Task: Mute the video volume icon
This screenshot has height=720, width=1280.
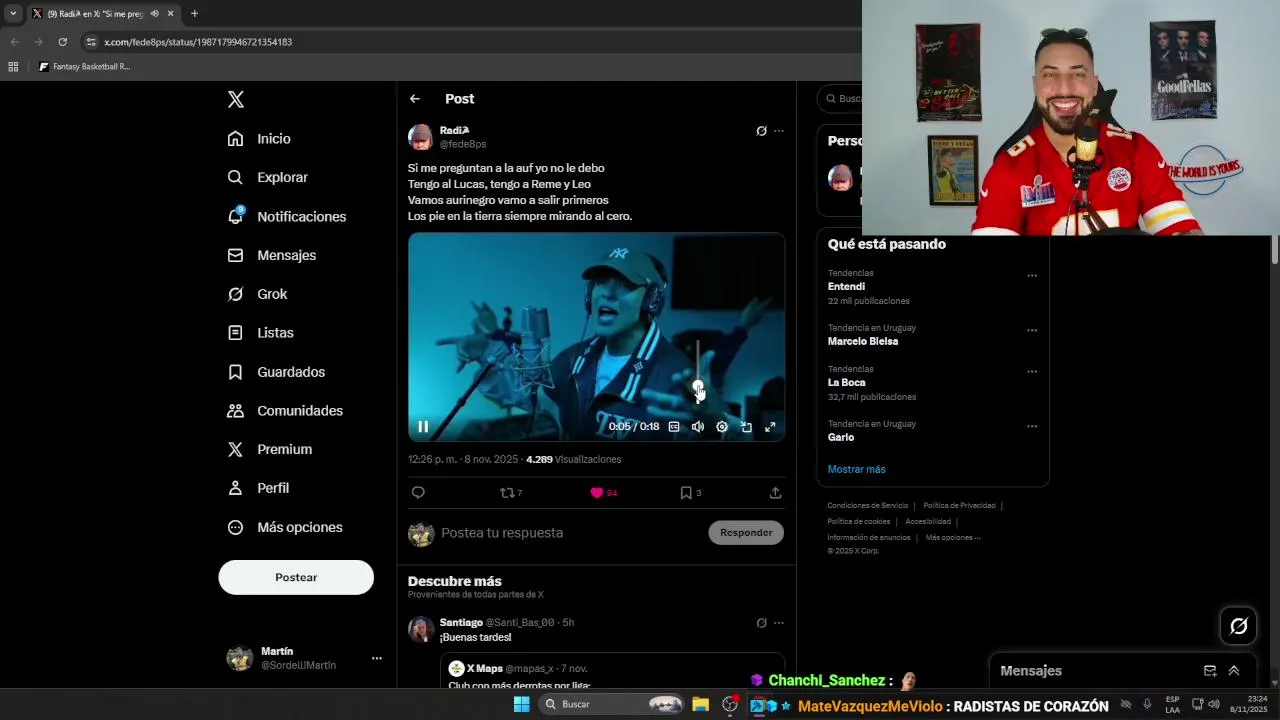Action: (x=698, y=427)
